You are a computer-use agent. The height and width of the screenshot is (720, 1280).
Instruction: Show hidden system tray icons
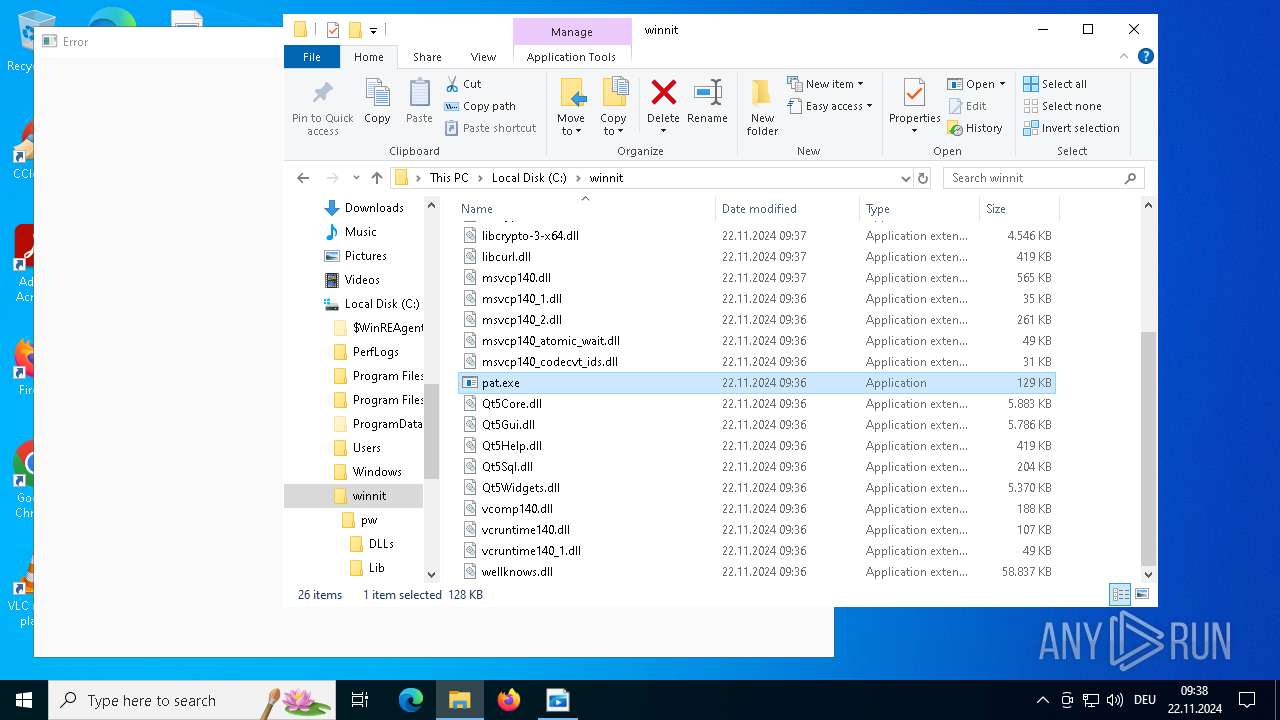click(1043, 700)
